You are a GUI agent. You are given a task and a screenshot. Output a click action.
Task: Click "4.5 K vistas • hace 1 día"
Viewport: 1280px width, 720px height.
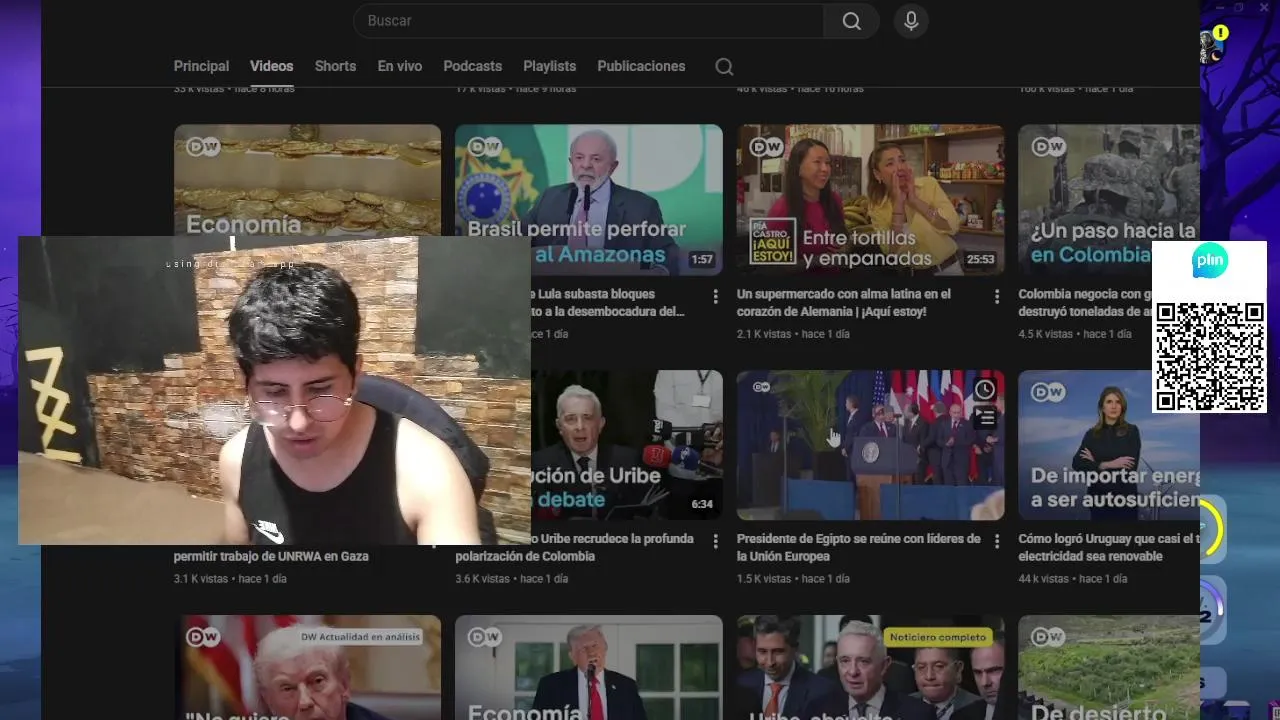coord(1075,334)
